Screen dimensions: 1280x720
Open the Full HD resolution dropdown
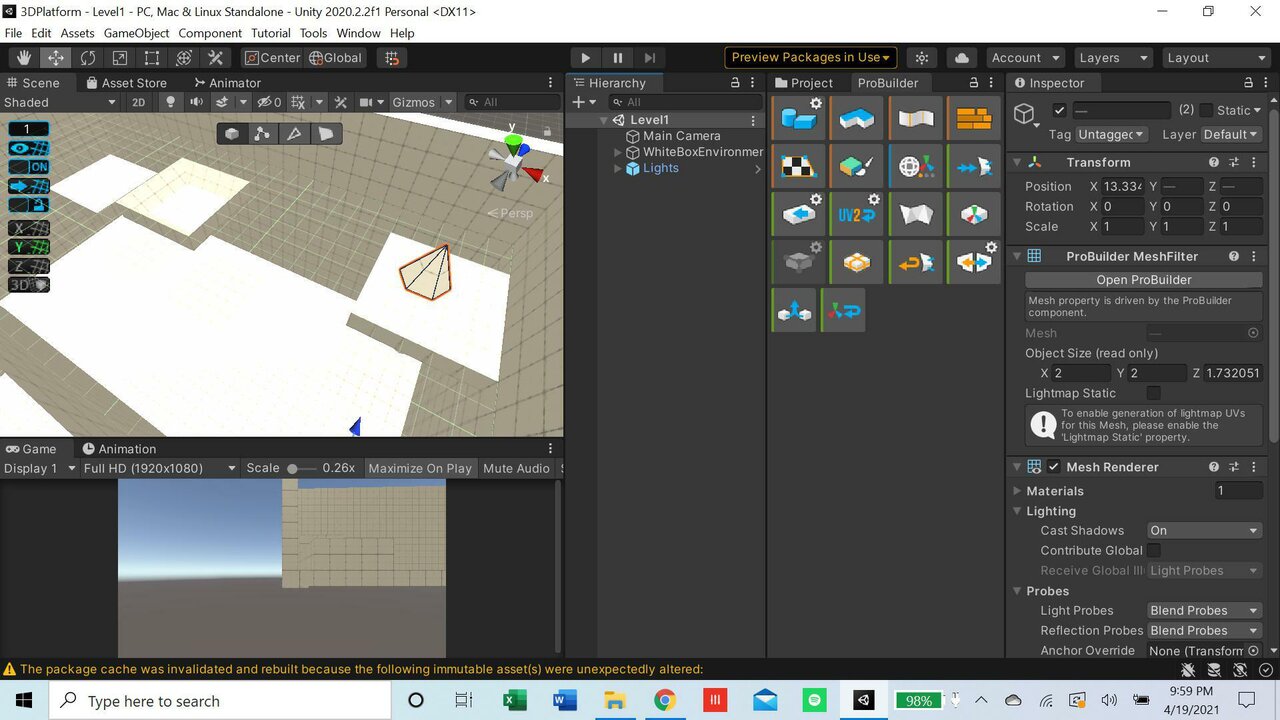pos(160,468)
